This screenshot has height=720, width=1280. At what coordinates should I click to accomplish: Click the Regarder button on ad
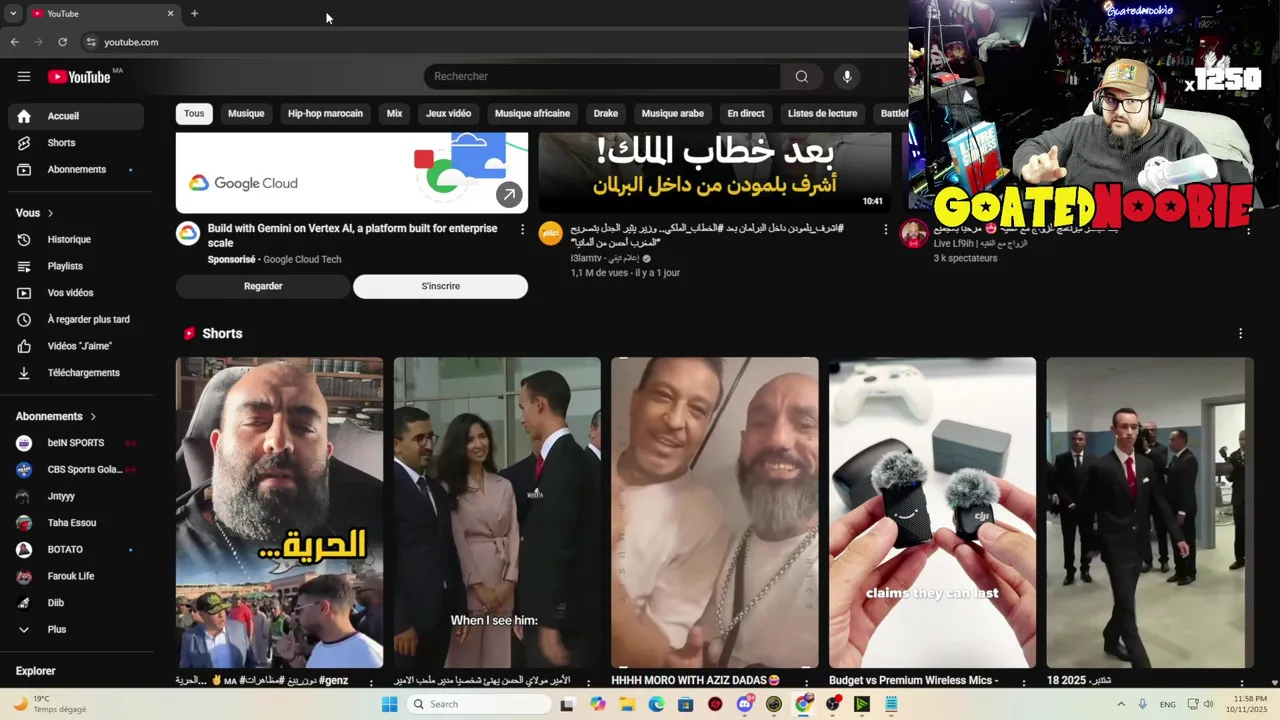(263, 286)
